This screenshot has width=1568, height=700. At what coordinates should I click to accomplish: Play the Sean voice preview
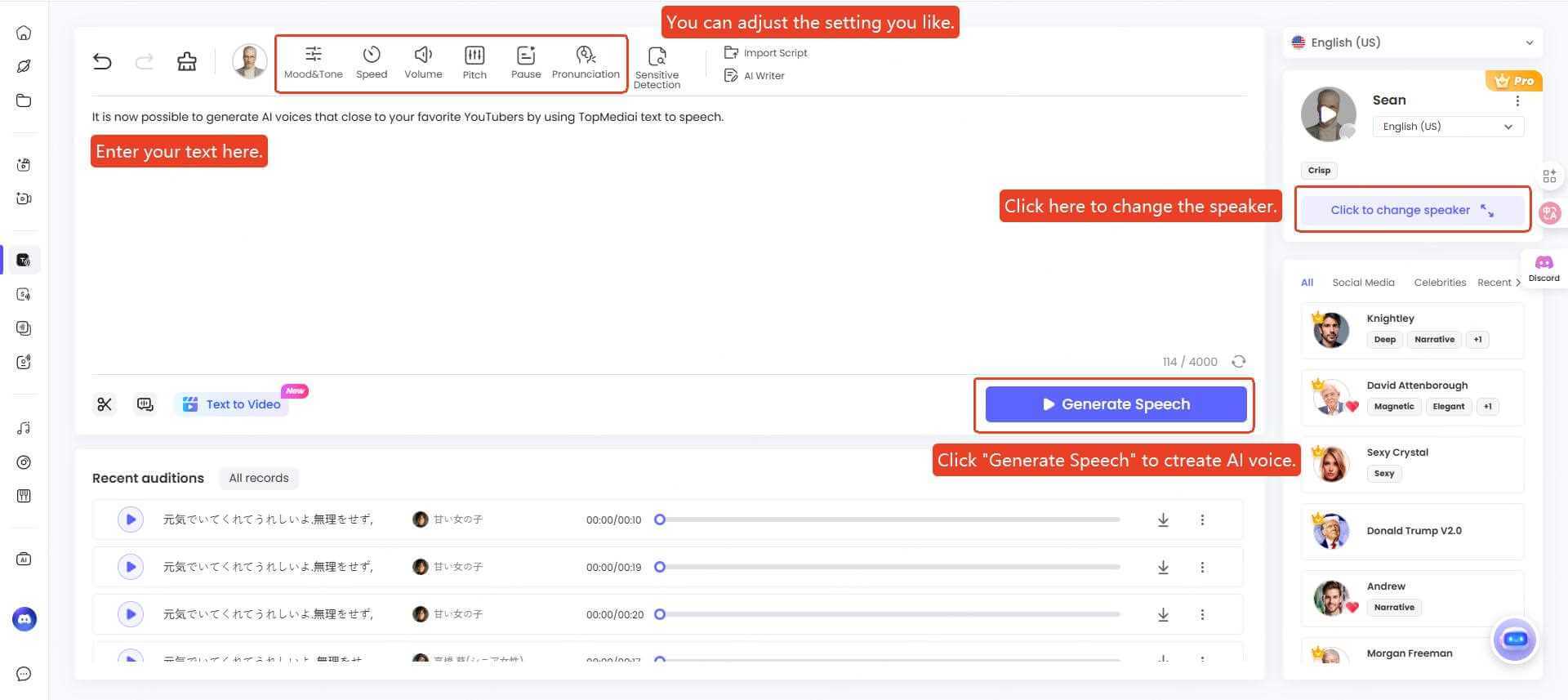coord(1328,114)
